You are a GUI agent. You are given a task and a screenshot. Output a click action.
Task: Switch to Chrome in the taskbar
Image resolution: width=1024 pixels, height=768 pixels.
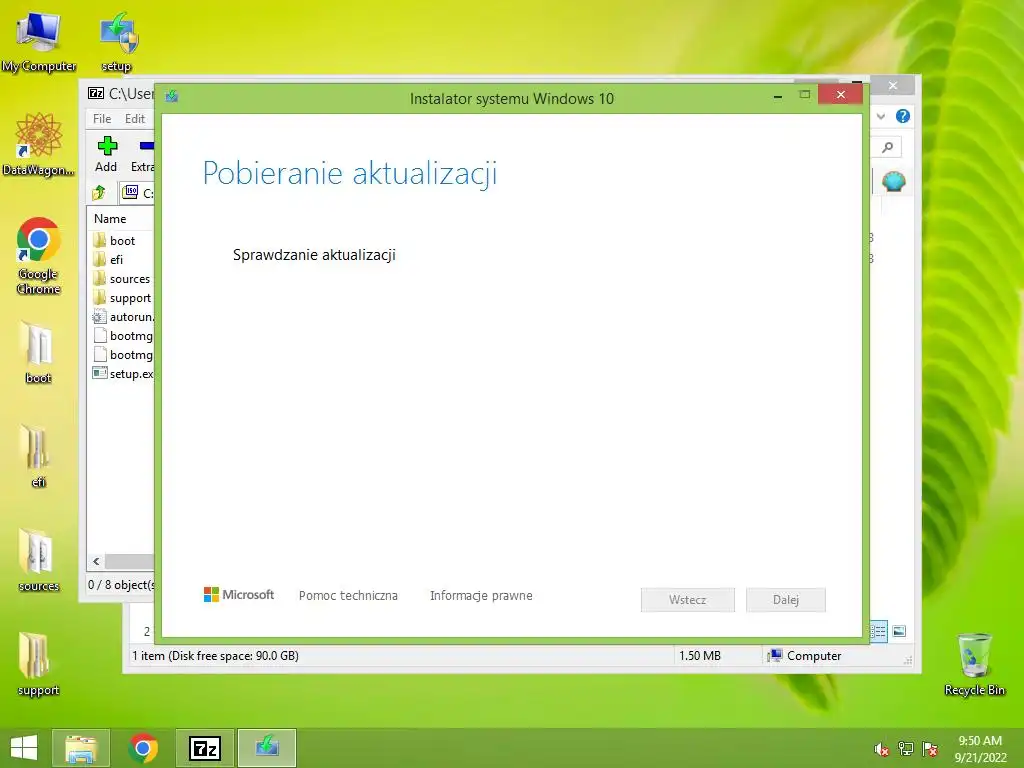143,748
